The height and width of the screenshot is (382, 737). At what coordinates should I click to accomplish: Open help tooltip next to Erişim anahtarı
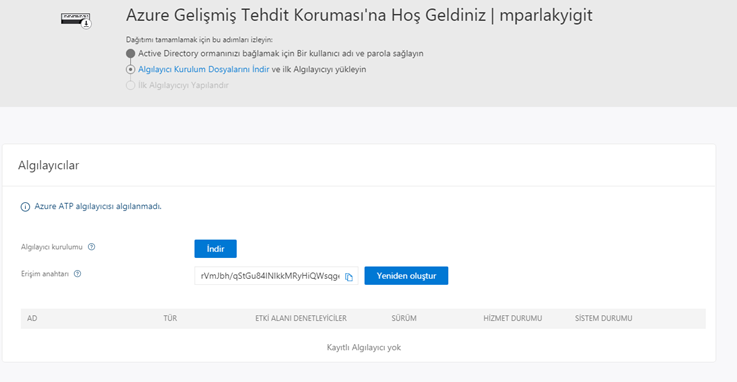pyautogui.click(x=78, y=273)
